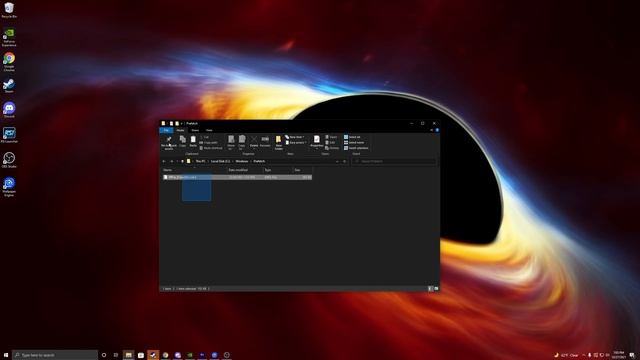Go up one folder level
640x360 pixels.
[182, 161]
